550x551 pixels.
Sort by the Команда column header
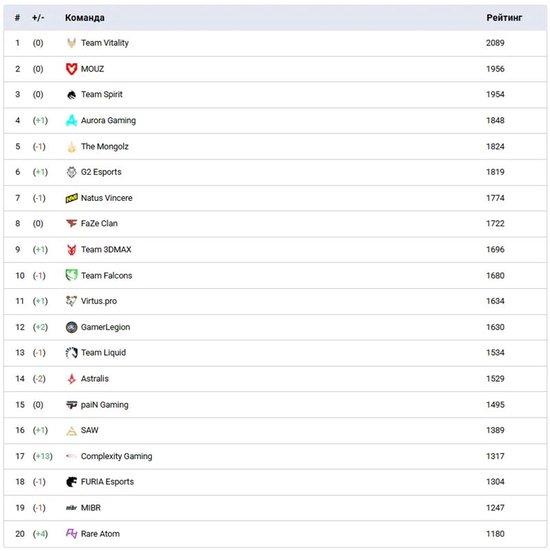point(85,18)
